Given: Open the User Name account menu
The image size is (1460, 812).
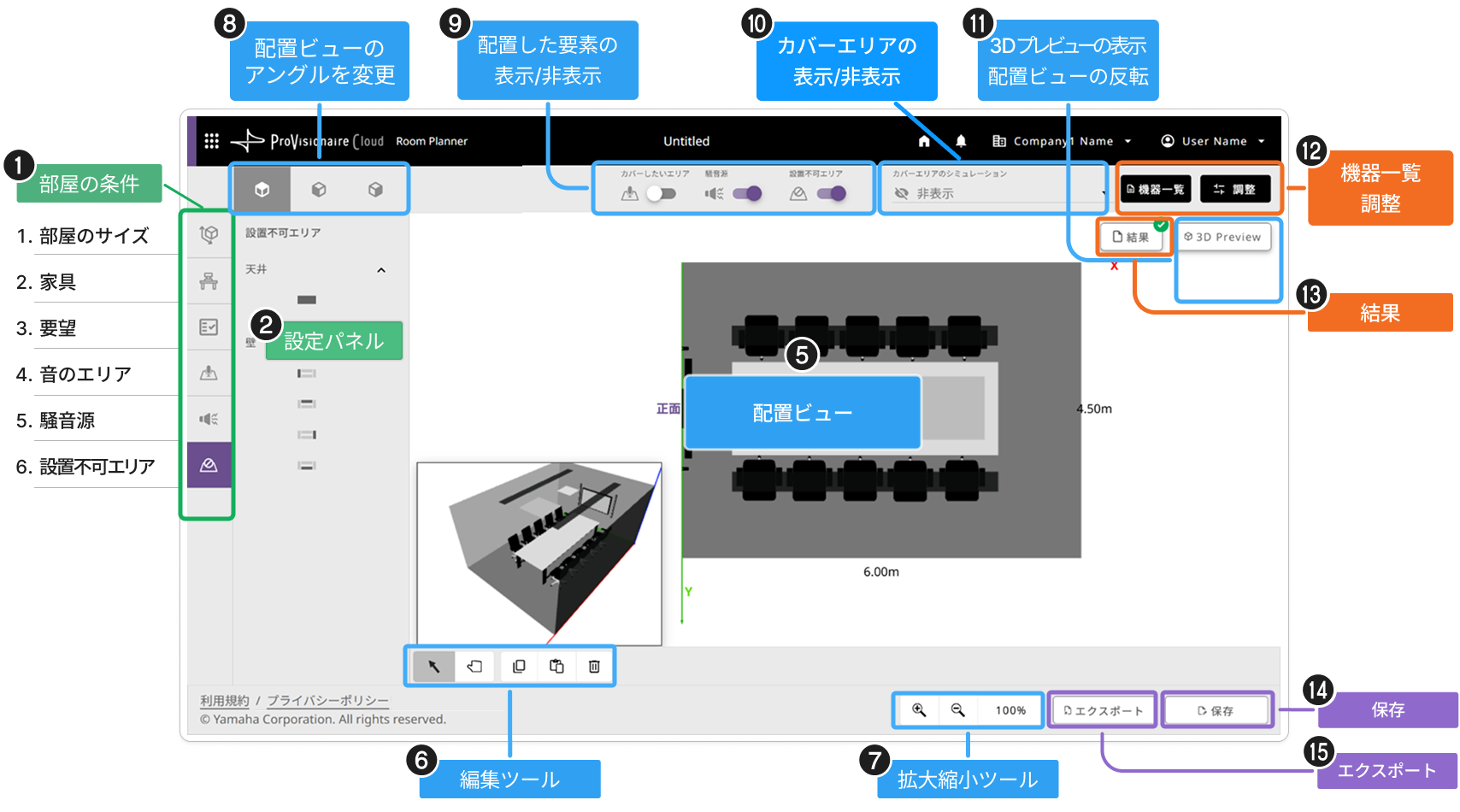Looking at the screenshot, I should [1212, 141].
